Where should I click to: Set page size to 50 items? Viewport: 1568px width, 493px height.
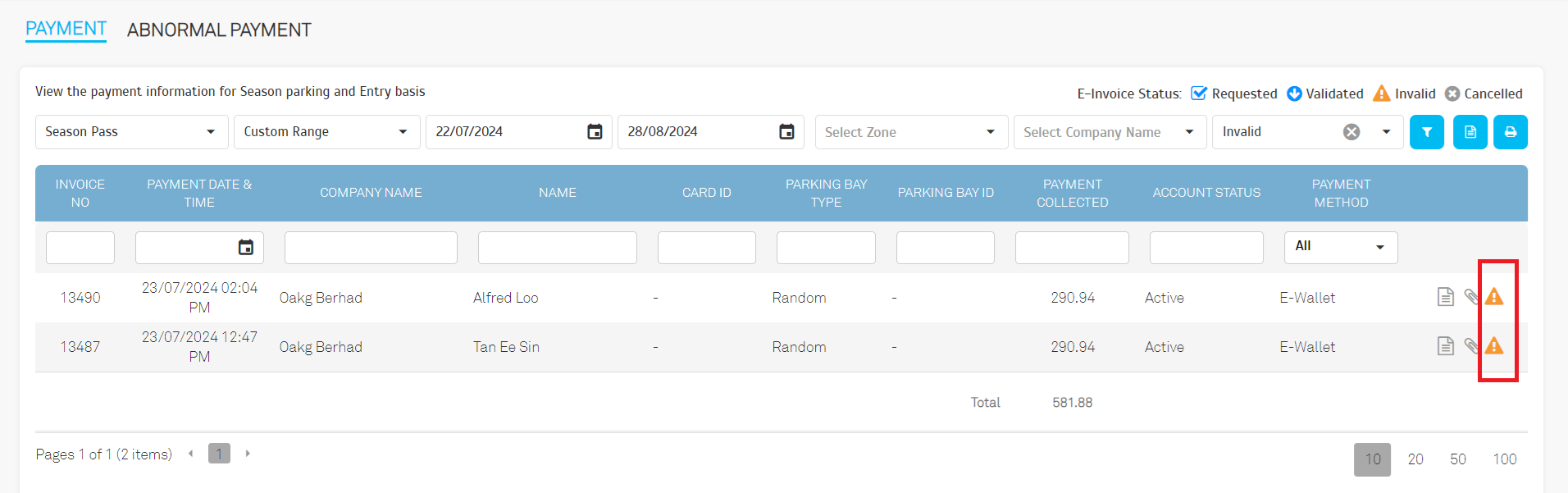tap(1457, 459)
